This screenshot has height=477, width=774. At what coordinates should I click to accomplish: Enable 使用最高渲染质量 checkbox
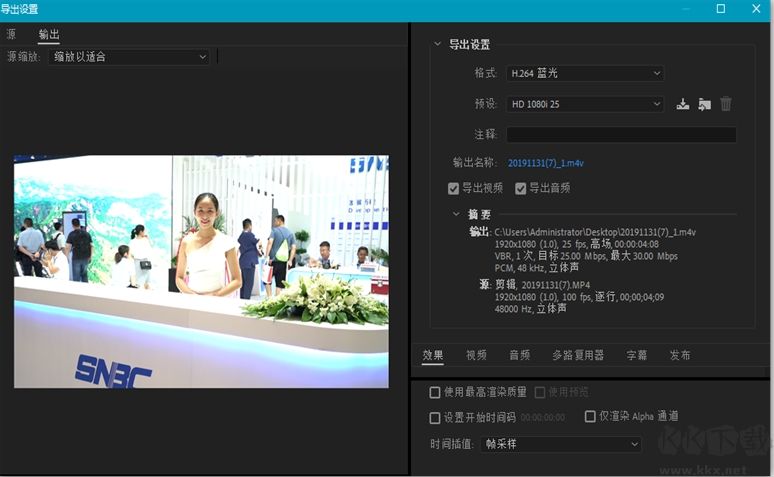coord(435,392)
